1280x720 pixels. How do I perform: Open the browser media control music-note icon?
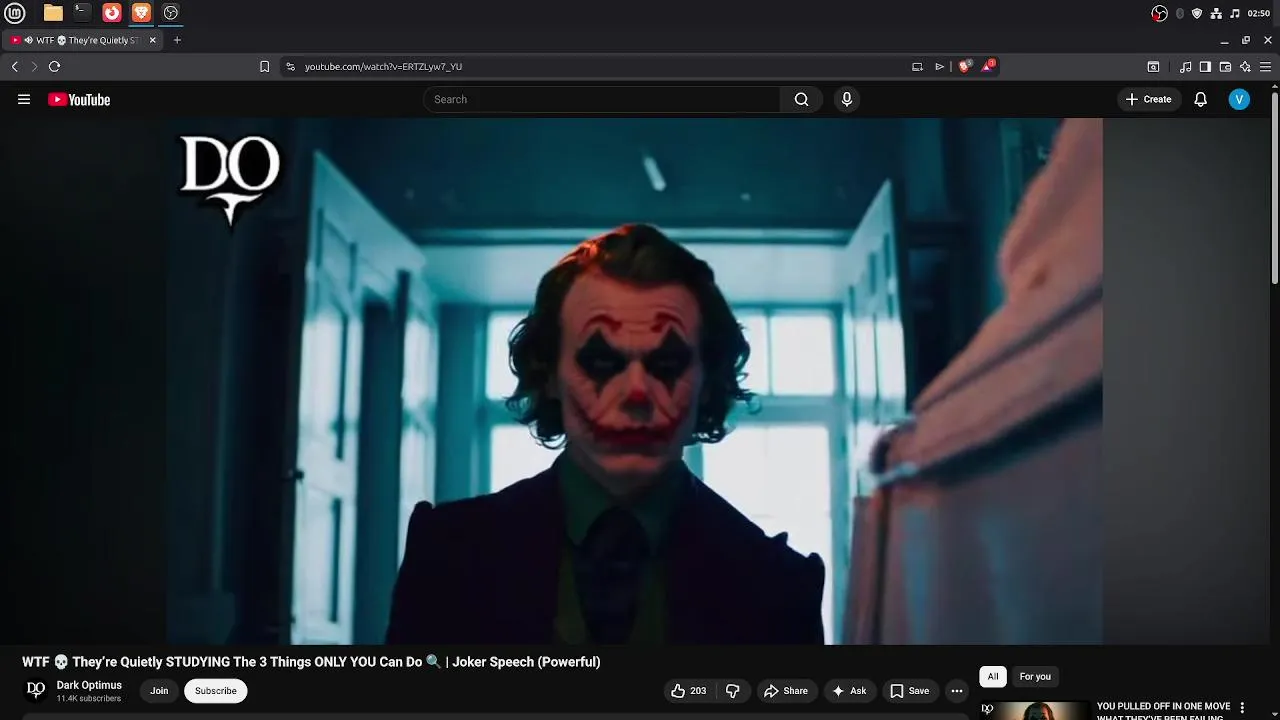1185,66
